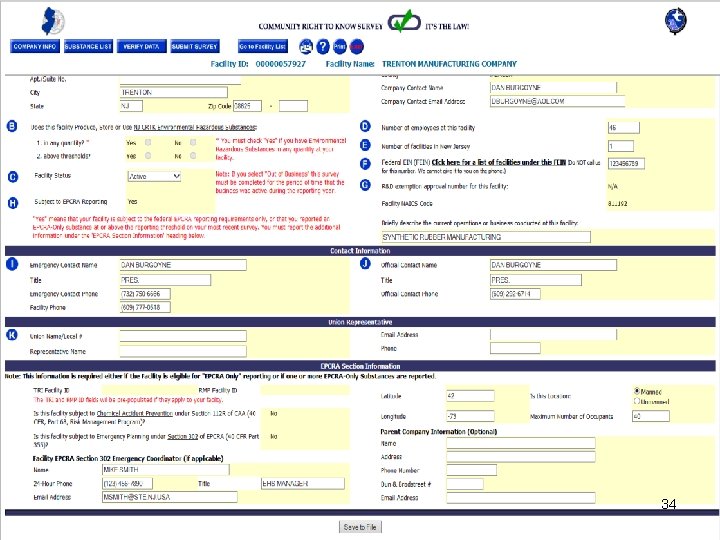This screenshot has width=720, height=540.
Task: Click the Longitude field
Action: click(x=470, y=416)
